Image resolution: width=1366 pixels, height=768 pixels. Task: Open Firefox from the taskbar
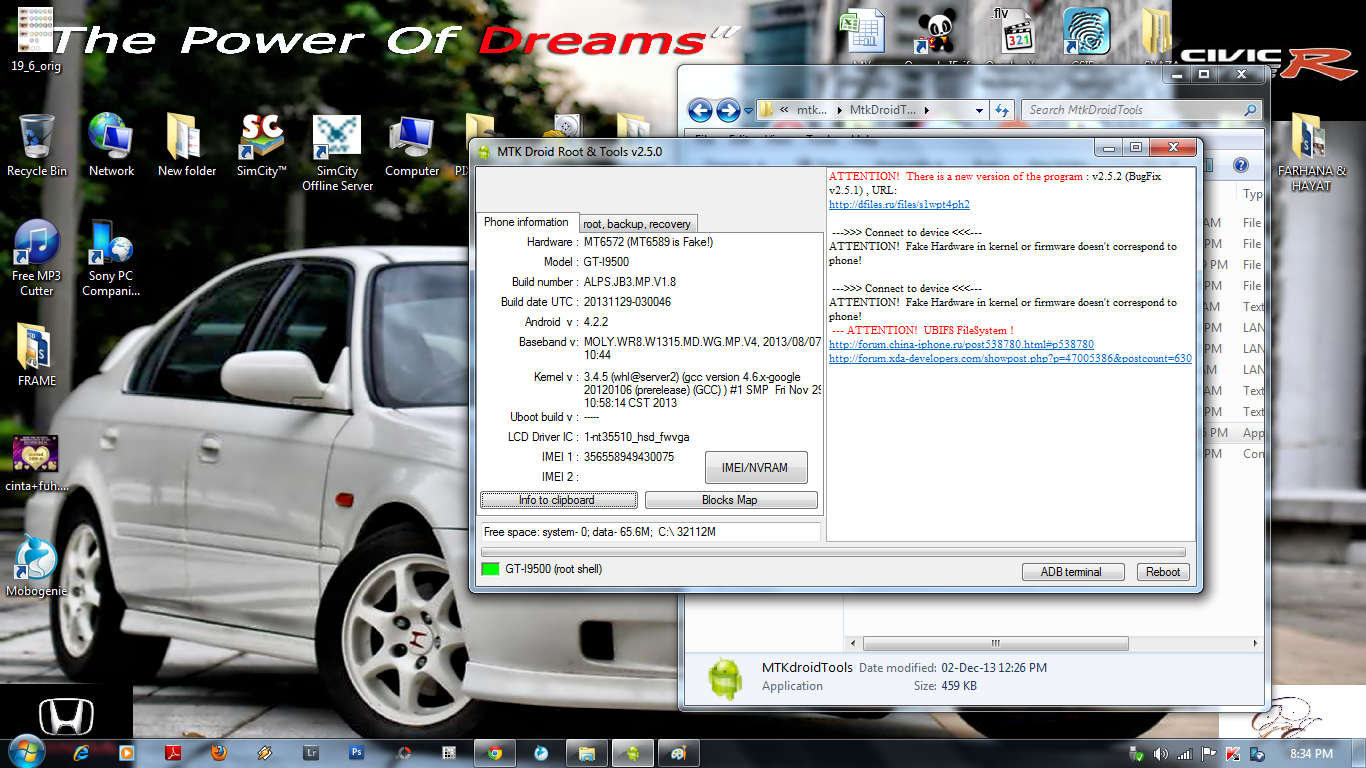[x=219, y=752]
